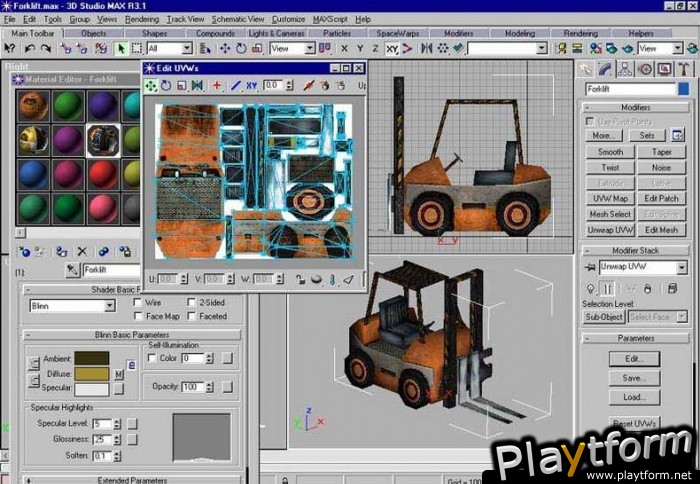Enable the Wire checkbox
Image resolution: width=700 pixels, height=484 pixels.
tap(139, 301)
